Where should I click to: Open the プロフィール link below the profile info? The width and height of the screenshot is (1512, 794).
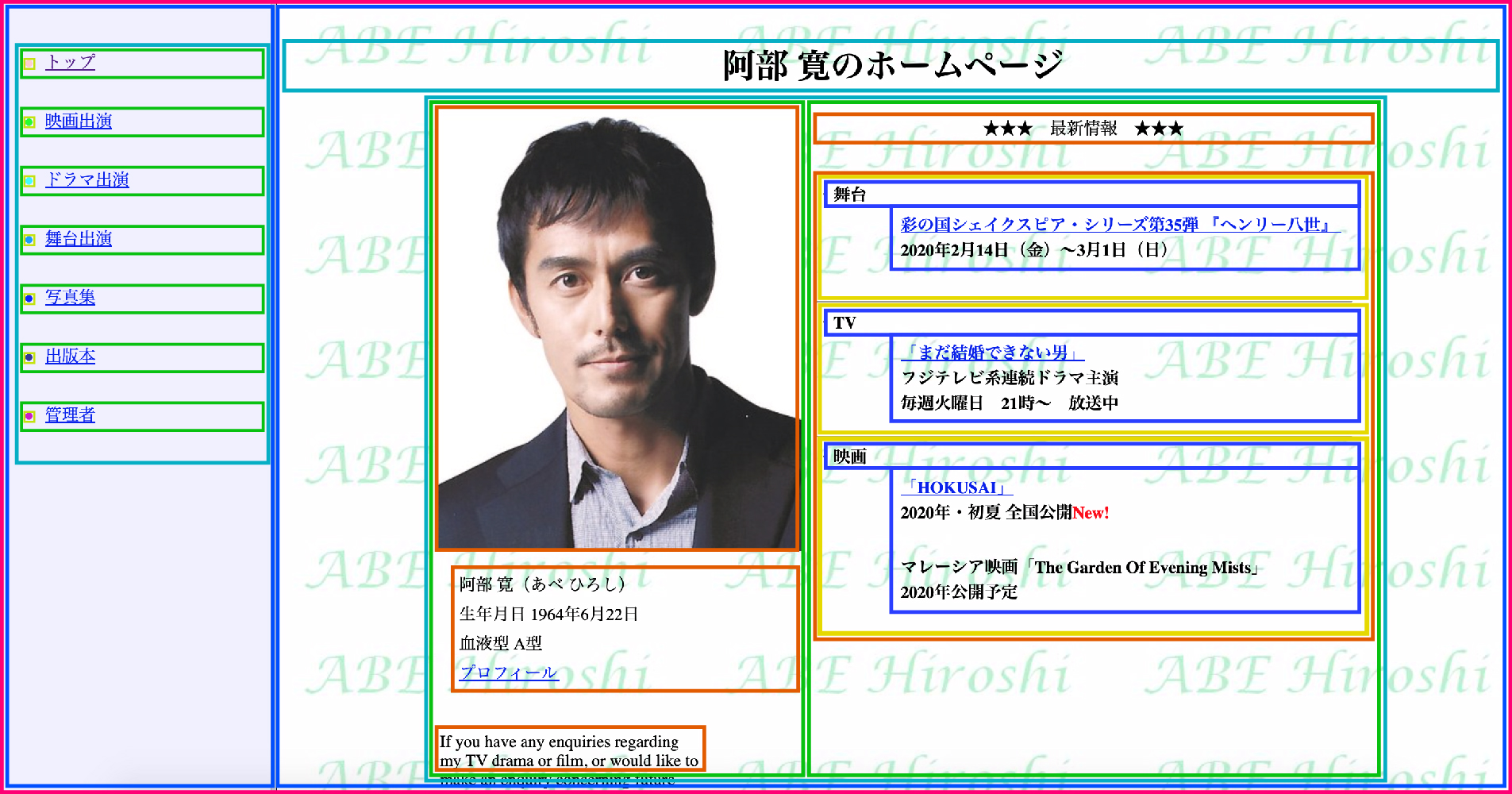tap(509, 672)
